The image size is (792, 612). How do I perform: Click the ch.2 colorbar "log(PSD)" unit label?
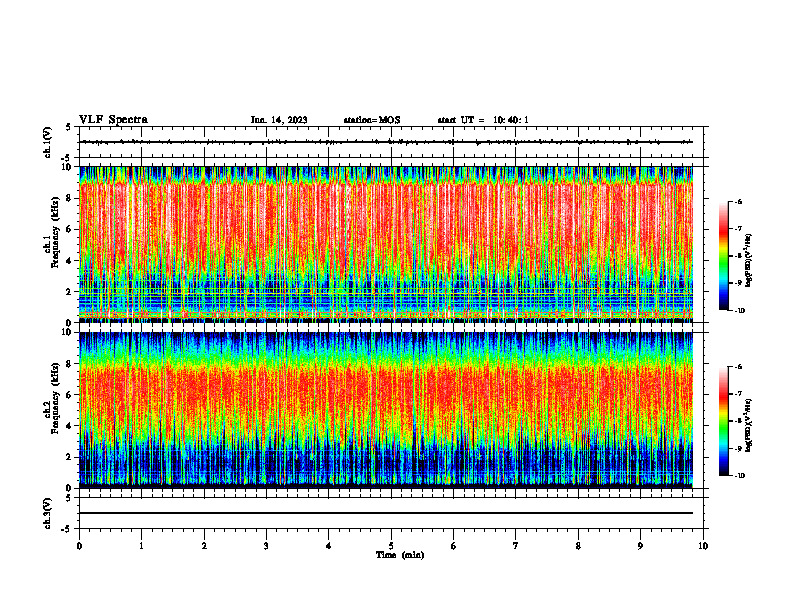[749, 425]
